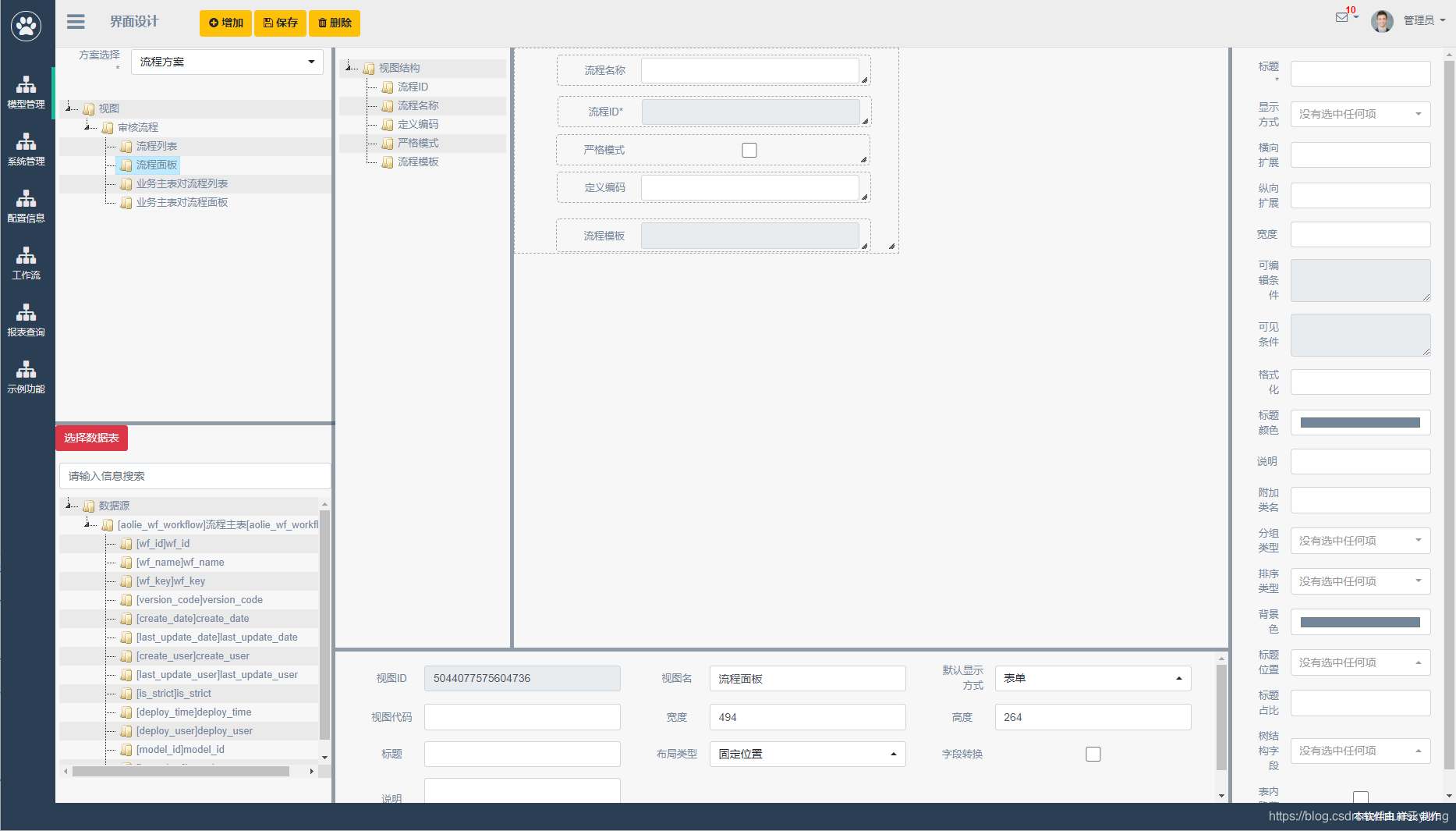
Task: Click the paw logo icon
Action: coord(27,26)
